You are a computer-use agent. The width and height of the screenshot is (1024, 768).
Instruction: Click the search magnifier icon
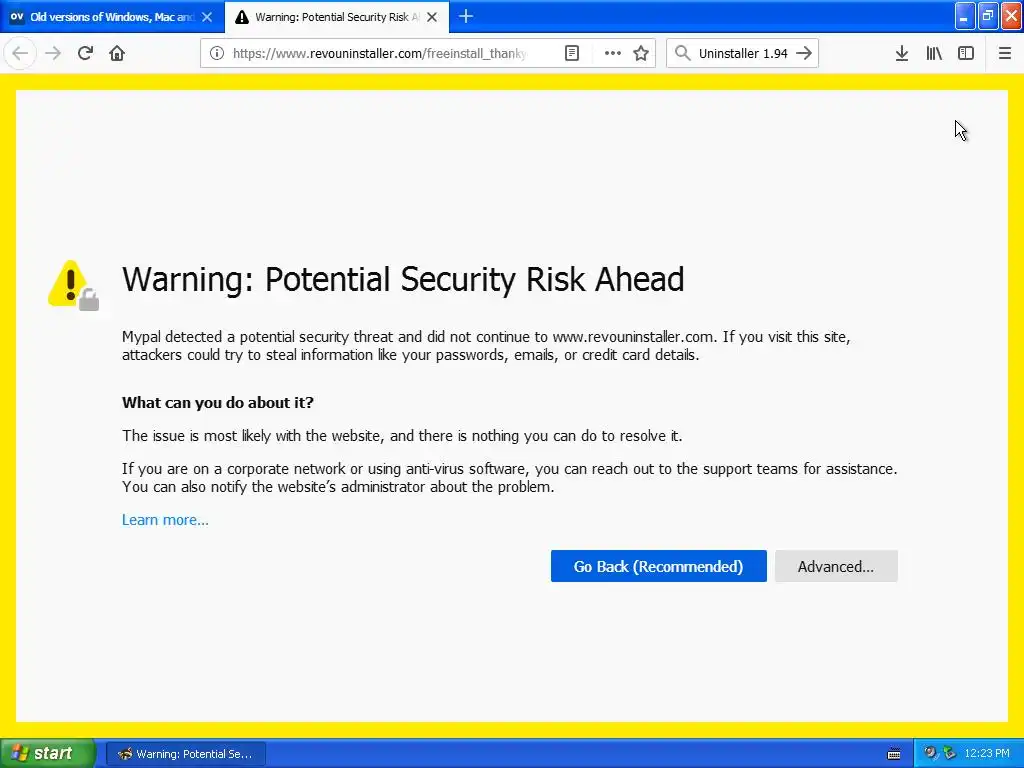point(682,53)
